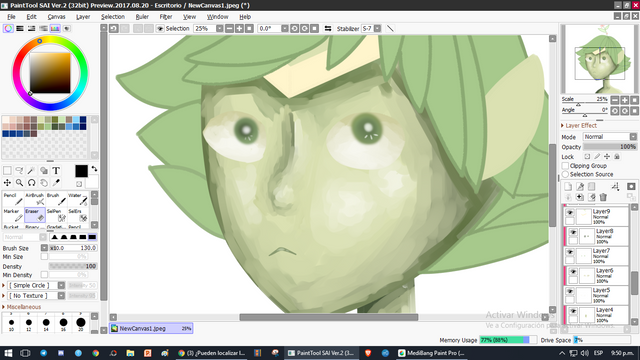Screen dimensions: 640x360
Task: Open the Ruler menu
Action: click(142, 17)
